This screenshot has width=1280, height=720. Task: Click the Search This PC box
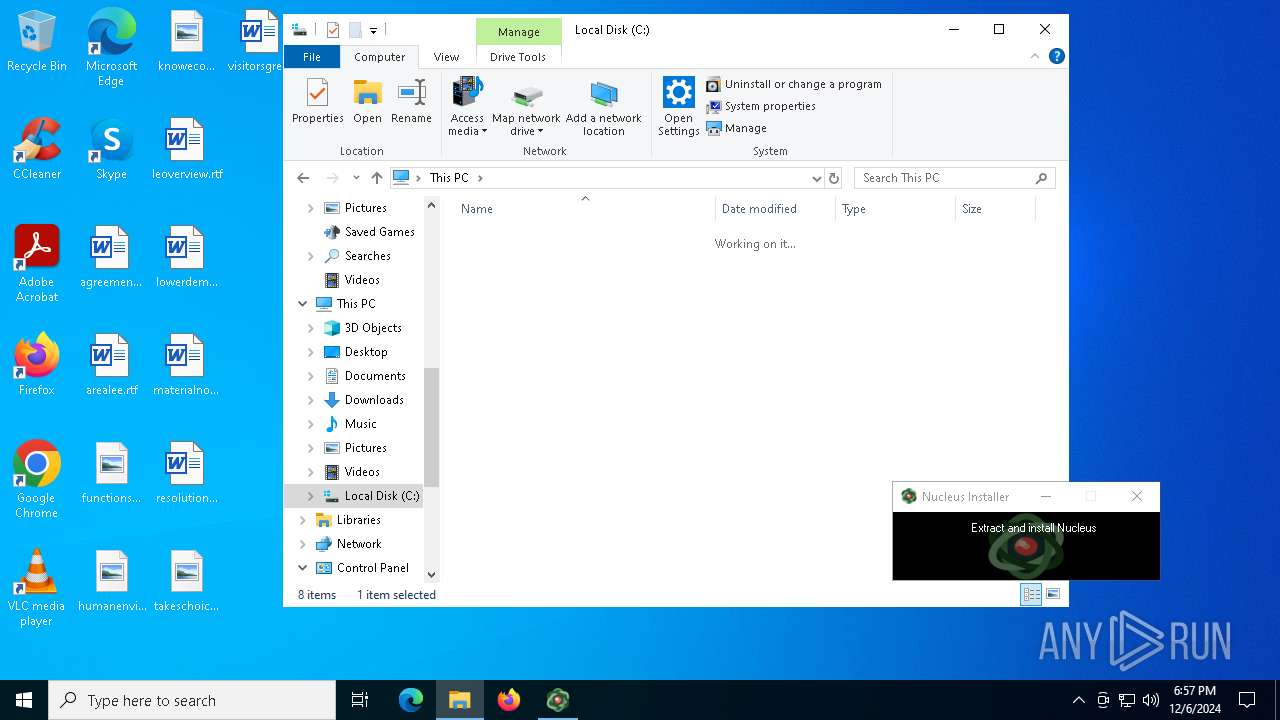pyautogui.click(x=954, y=178)
